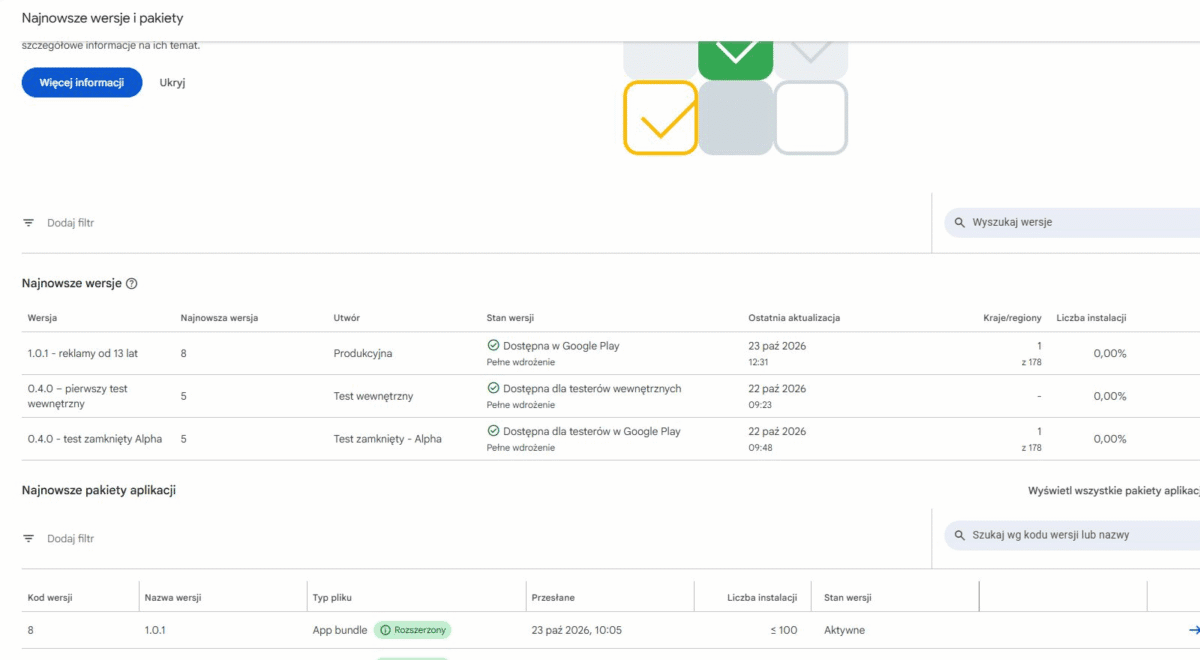
Task: Click the Wyświetl wszystkie pakiety aplikacji link
Action: coord(1114,491)
